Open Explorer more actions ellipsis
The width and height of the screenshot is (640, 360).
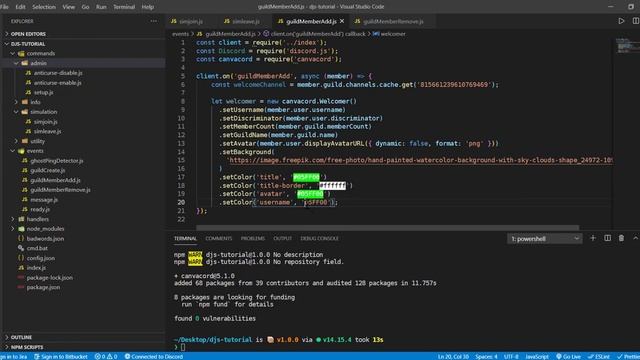tap(153, 21)
